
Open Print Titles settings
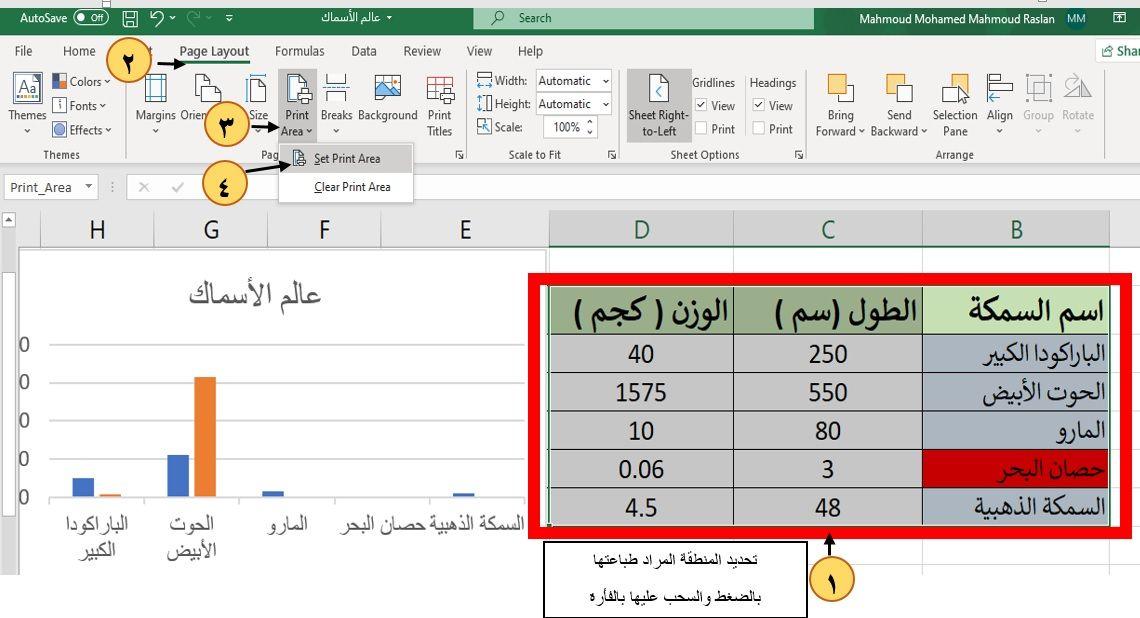[x=440, y=105]
